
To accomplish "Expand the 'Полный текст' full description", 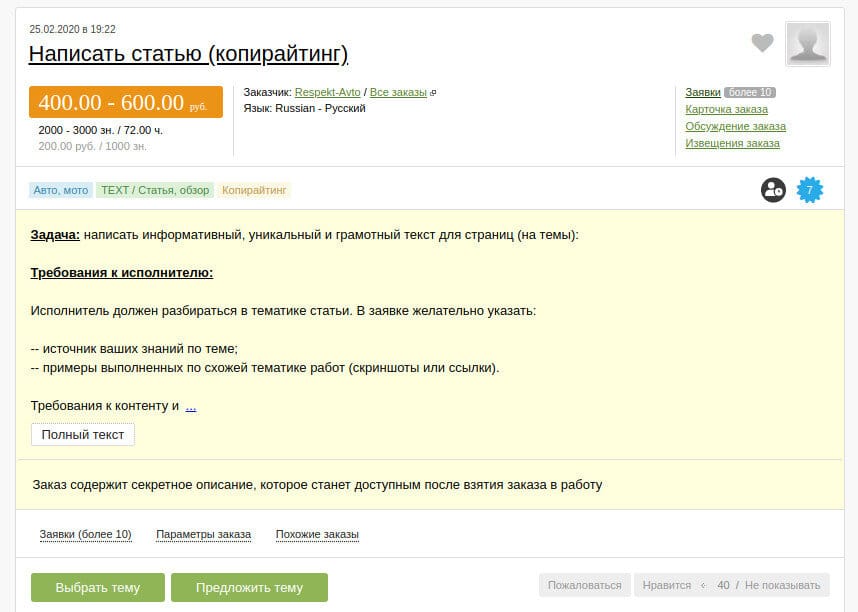I will pyautogui.click(x=83, y=435).
